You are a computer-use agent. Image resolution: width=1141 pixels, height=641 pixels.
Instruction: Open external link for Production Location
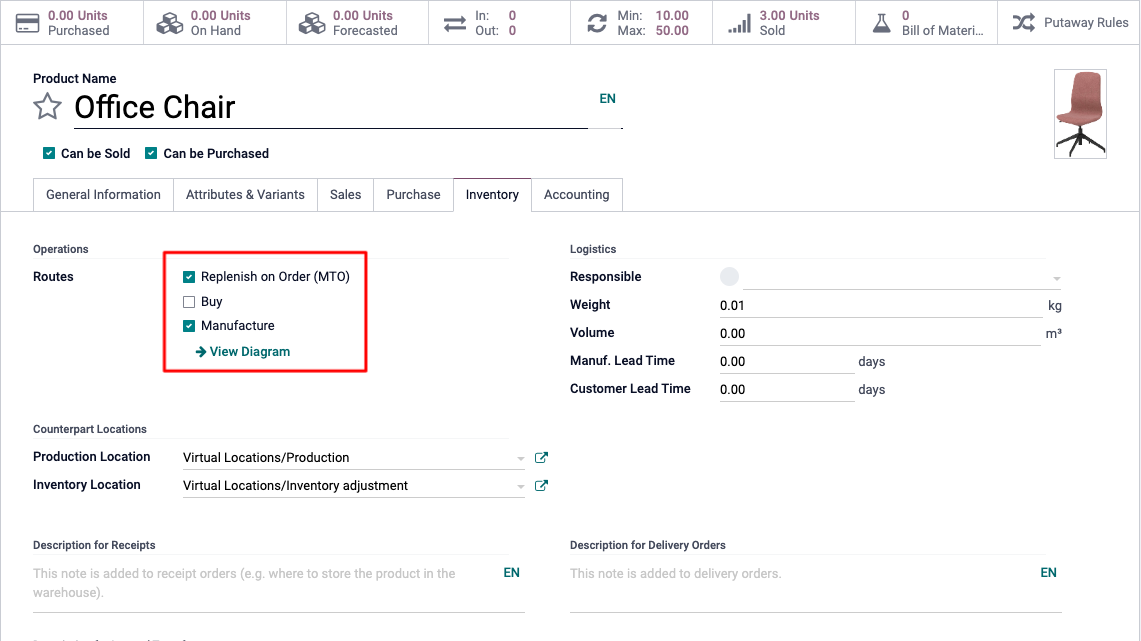point(542,458)
